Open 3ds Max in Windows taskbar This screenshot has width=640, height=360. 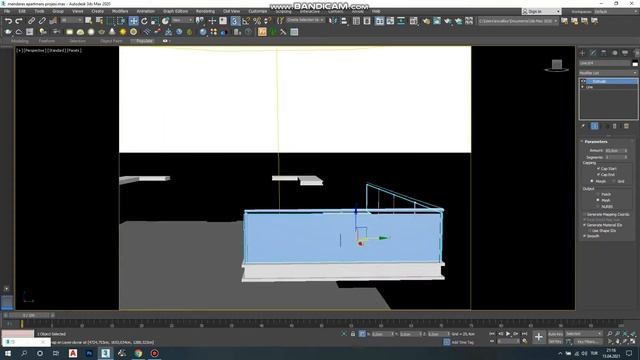pyautogui.click(x=105, y=353)
